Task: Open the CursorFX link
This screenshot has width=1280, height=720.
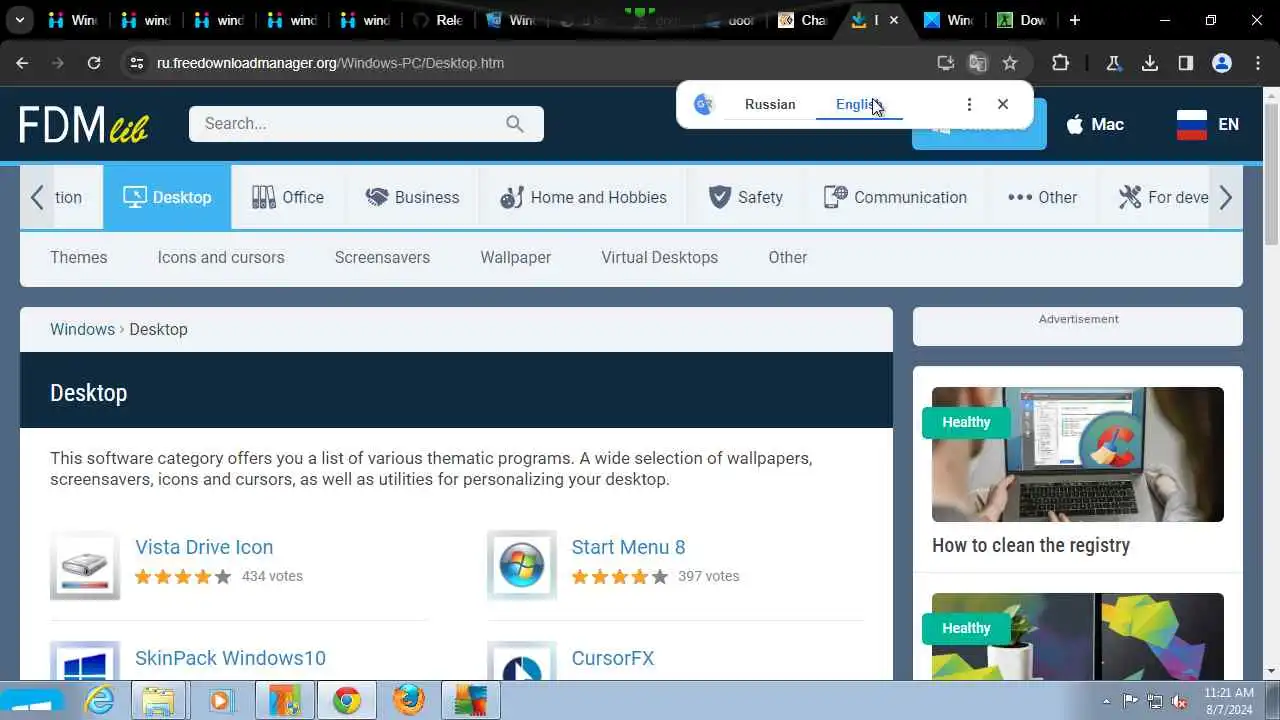Action: (613, 658)
